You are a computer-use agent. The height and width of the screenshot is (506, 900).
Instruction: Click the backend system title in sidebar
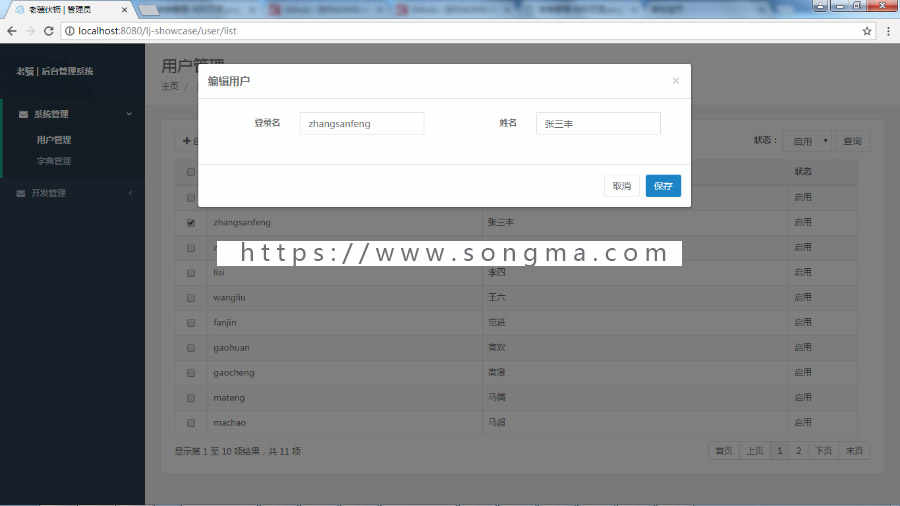tap(55, 71)
